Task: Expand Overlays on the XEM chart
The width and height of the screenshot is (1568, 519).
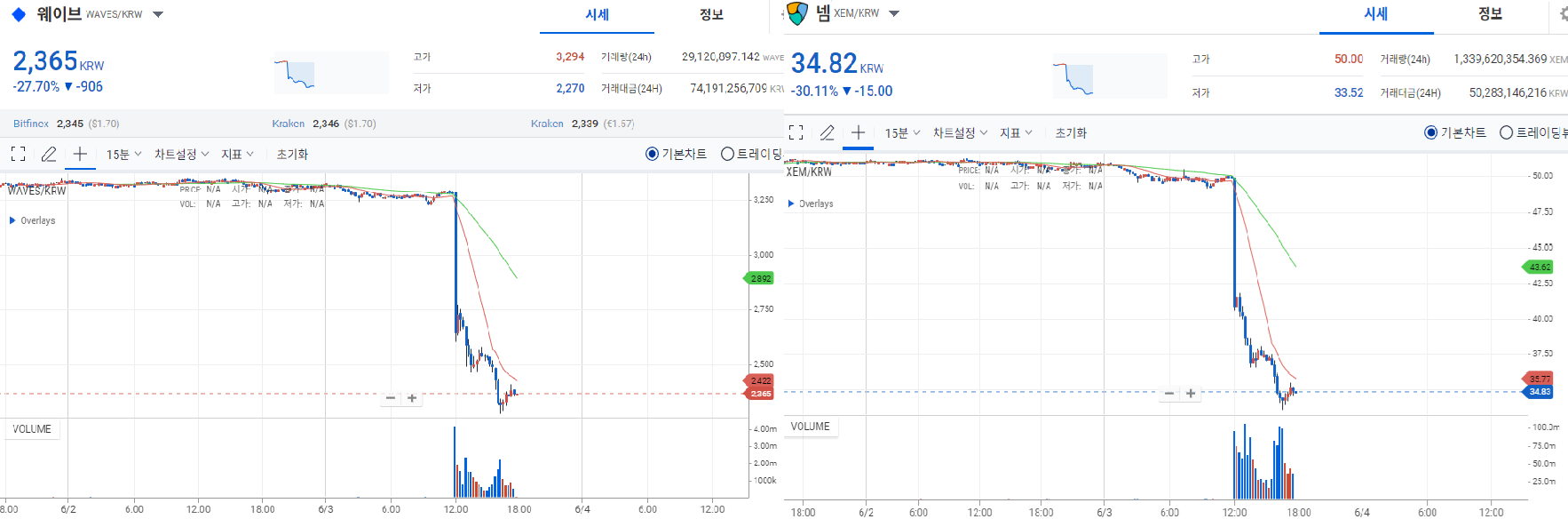Action: [x=811, y=204]
